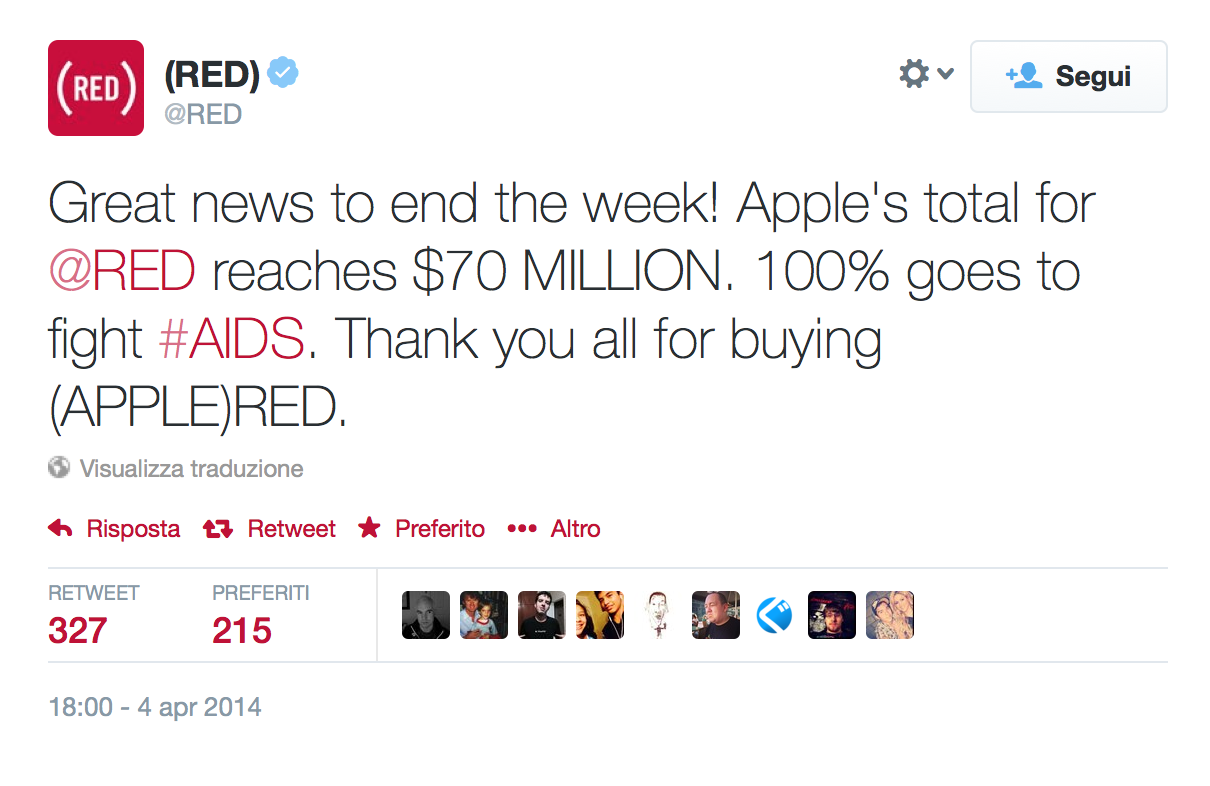Open the last avatar showing a couple

[890, 615]
